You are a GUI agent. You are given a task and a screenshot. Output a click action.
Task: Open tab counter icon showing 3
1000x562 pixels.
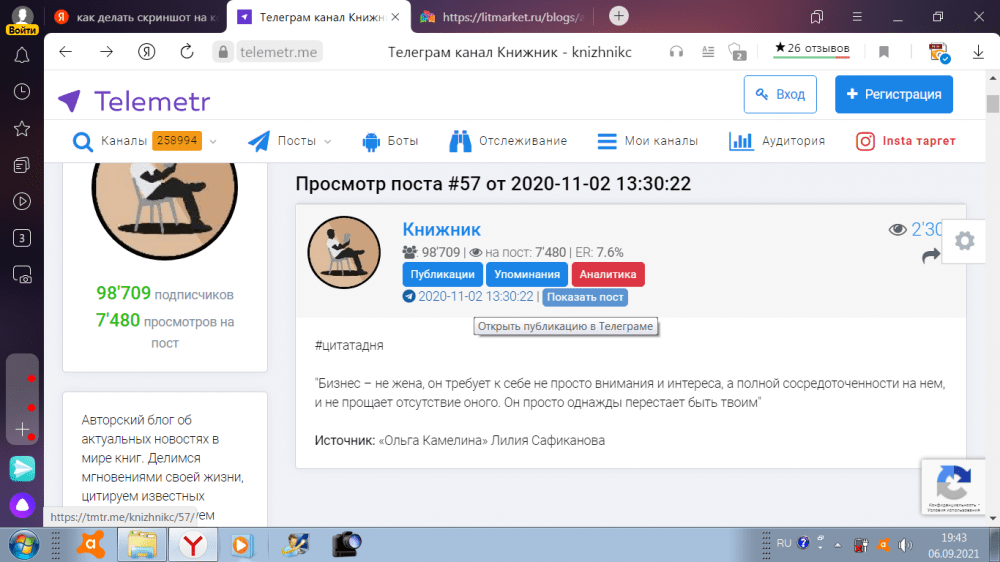click(22, 238)
